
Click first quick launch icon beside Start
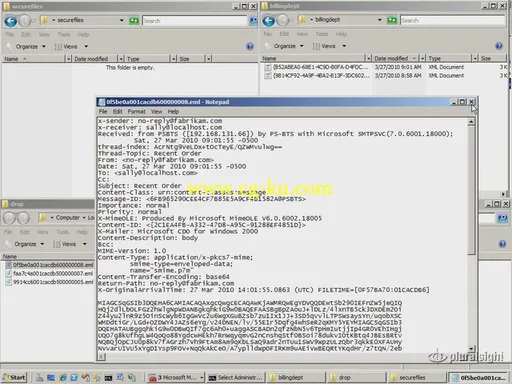40,378
